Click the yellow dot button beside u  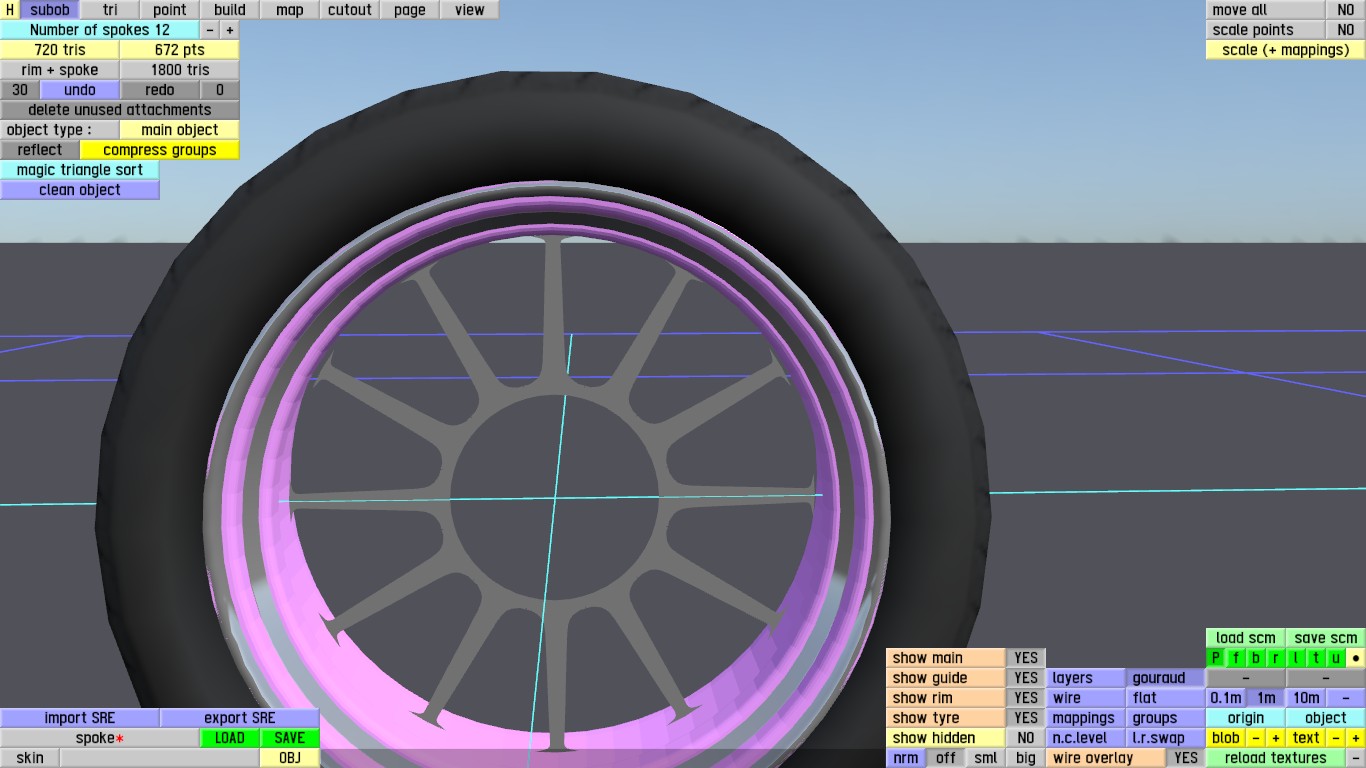pos(1356,658)
